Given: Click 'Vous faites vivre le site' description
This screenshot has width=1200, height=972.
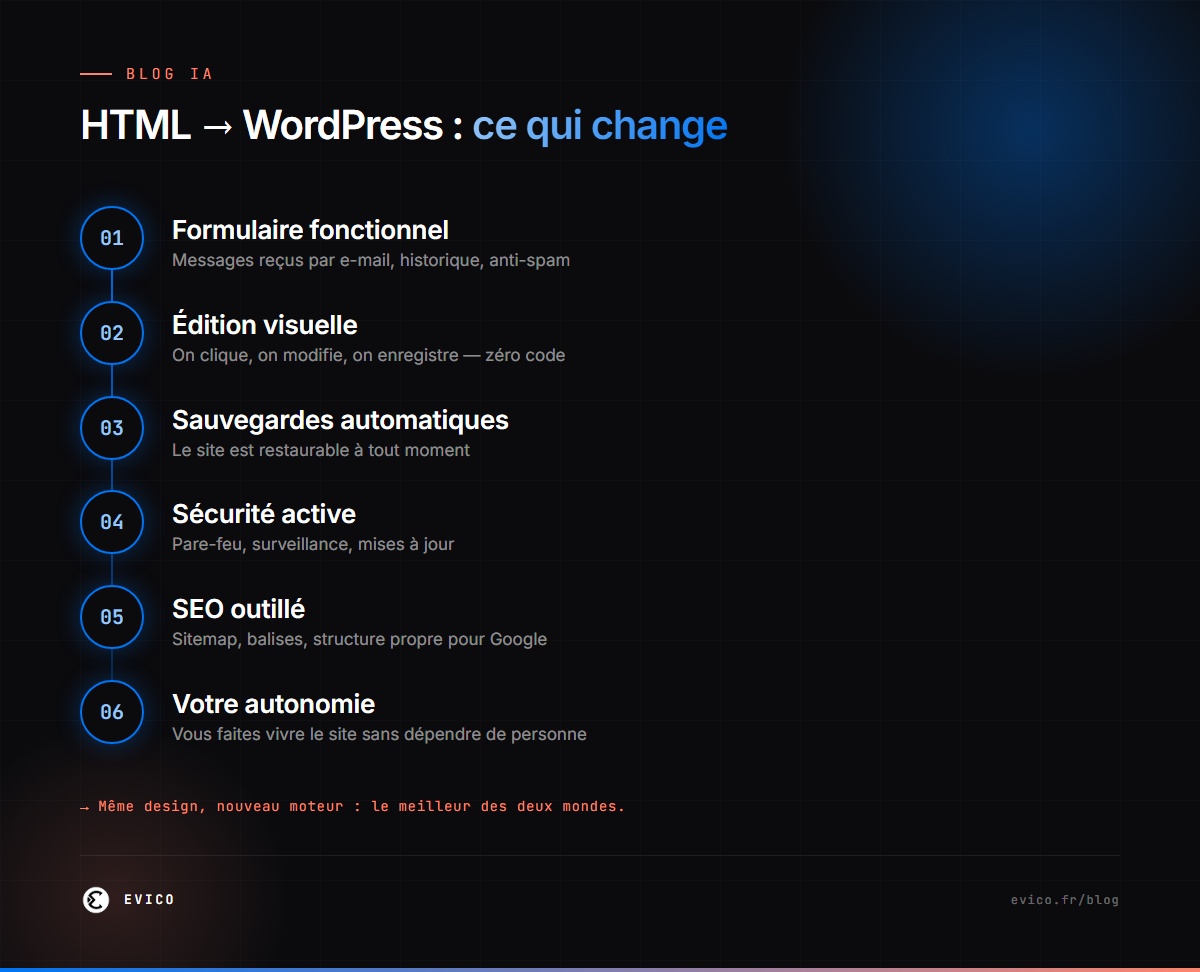Looking at the screenshot, I should [379, 734].
